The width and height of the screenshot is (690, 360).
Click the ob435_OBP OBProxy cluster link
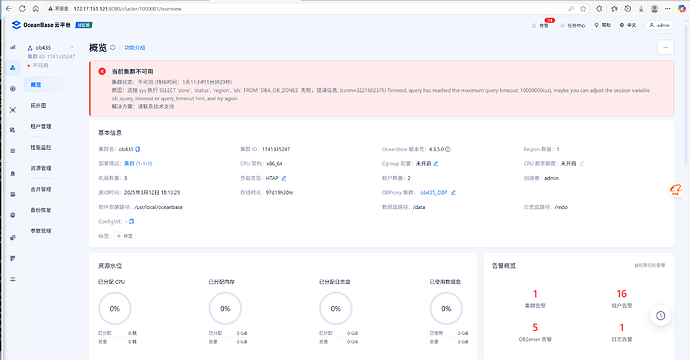coord(433,193)
